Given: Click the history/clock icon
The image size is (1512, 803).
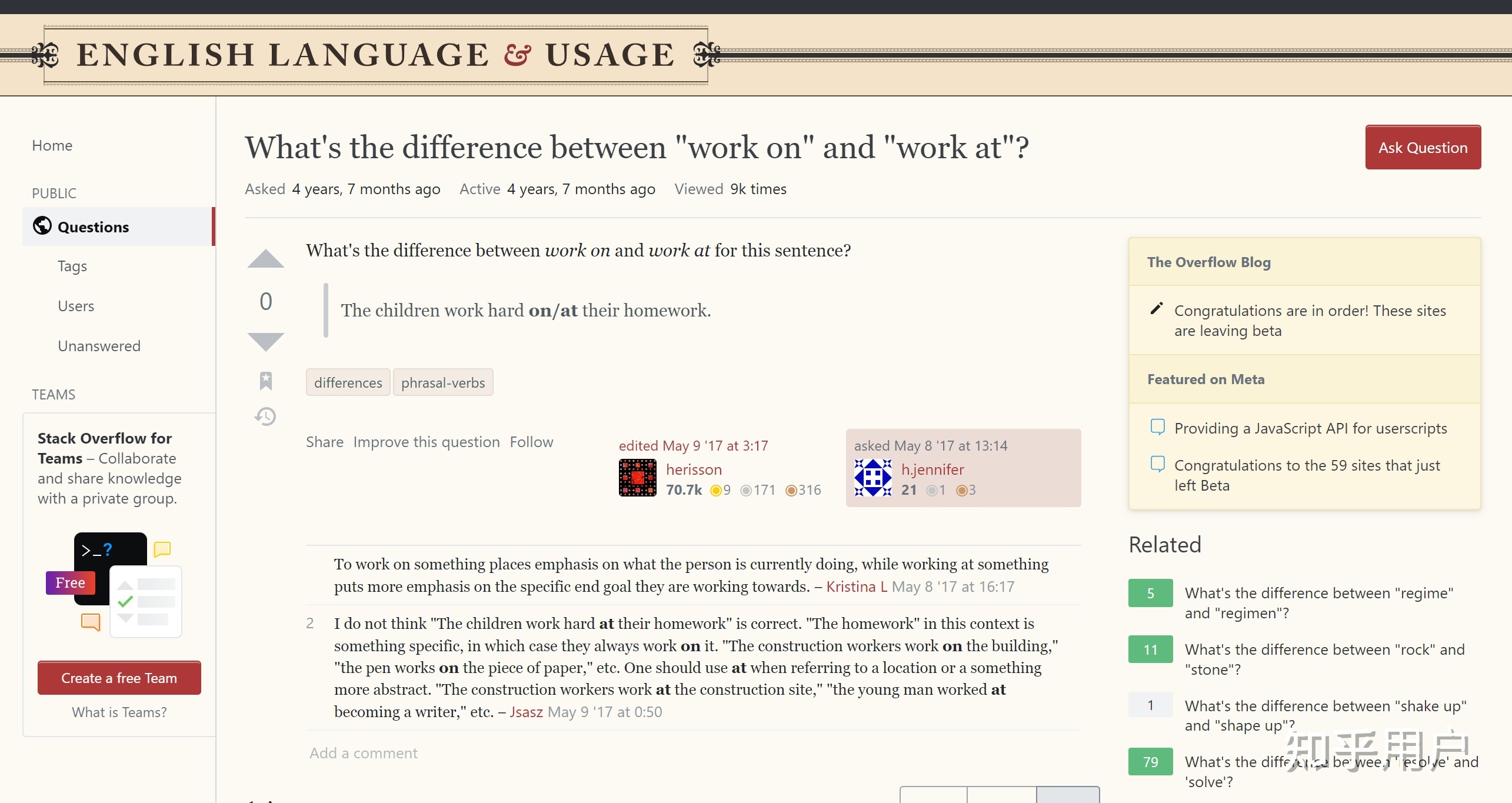Looking at the screenshot, I should point(265,417).
